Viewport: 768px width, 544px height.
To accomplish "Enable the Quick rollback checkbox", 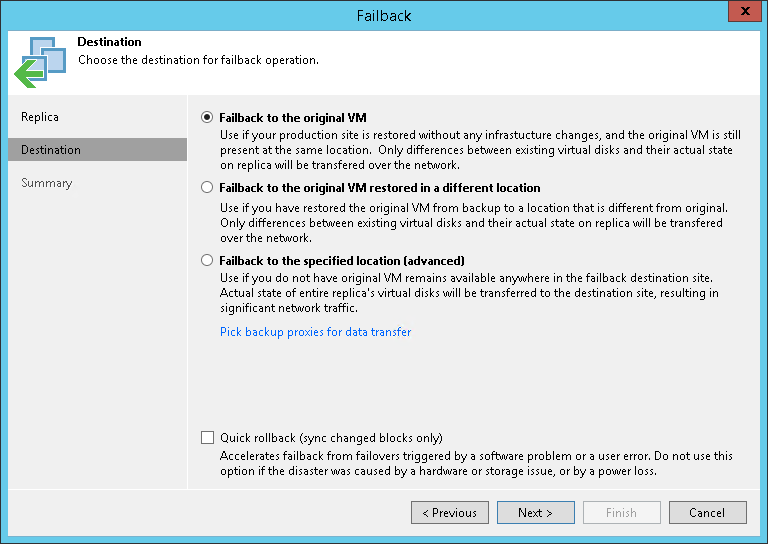I will pos(207,437).
